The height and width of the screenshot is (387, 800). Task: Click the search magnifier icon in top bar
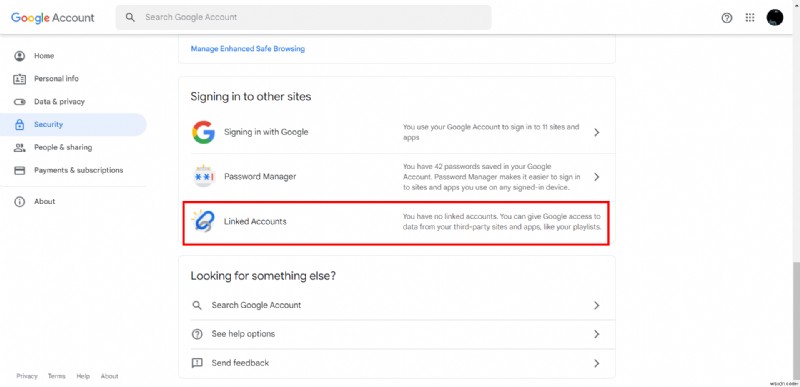point(131,17)
